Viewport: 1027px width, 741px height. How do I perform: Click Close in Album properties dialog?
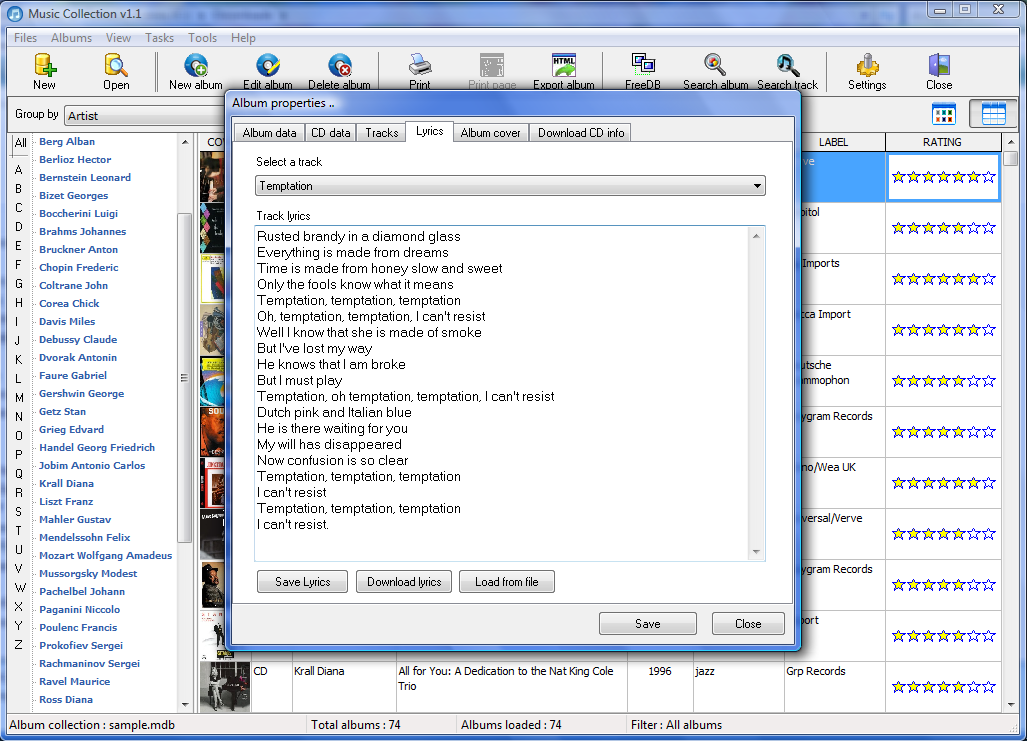[x=748, y=624]
